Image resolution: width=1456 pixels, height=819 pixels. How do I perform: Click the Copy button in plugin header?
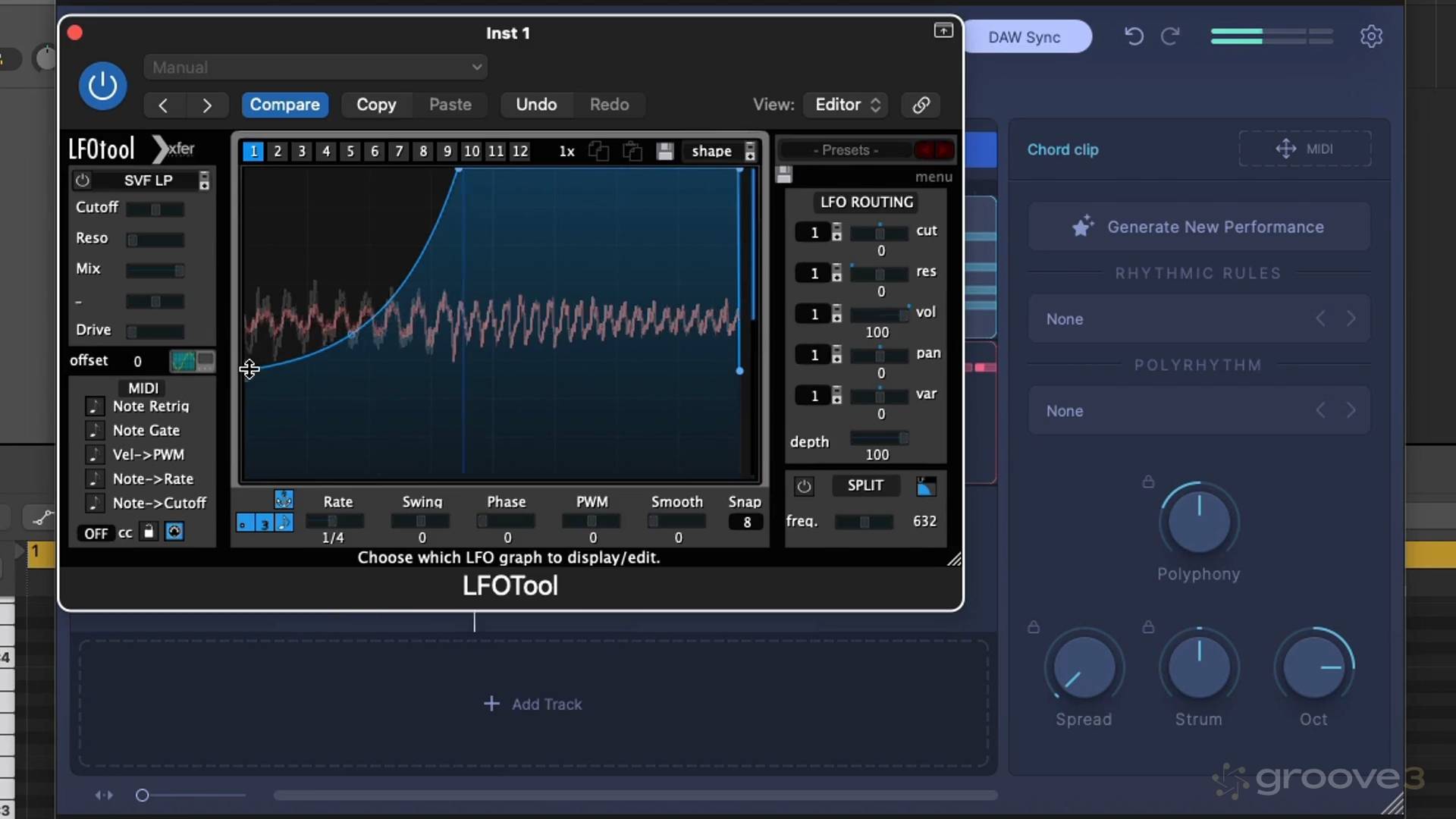[x=376, y=105]
